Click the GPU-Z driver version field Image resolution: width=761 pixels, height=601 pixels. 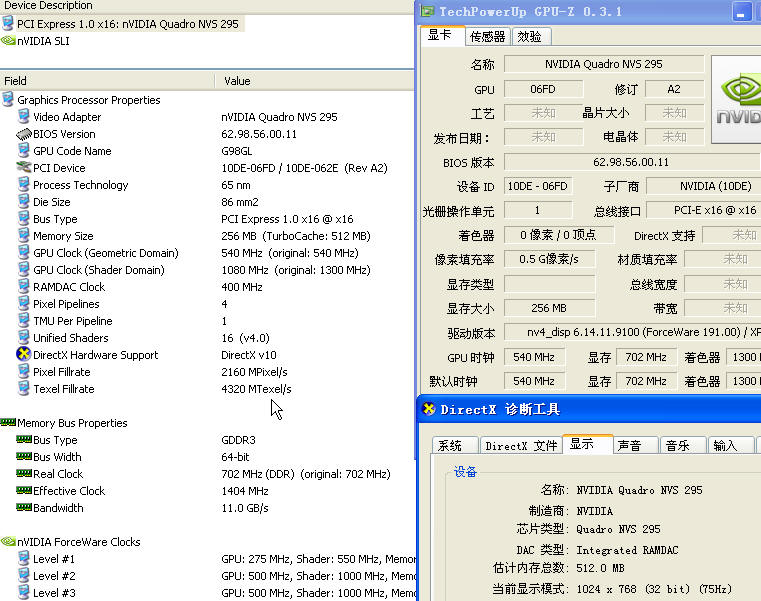[x=632, y=332]
